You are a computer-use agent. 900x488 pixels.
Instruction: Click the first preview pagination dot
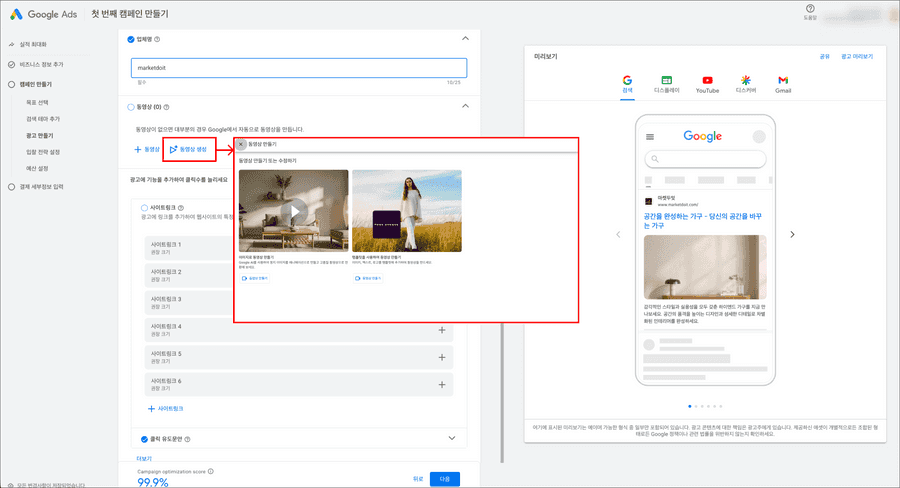tap(690, 406)
